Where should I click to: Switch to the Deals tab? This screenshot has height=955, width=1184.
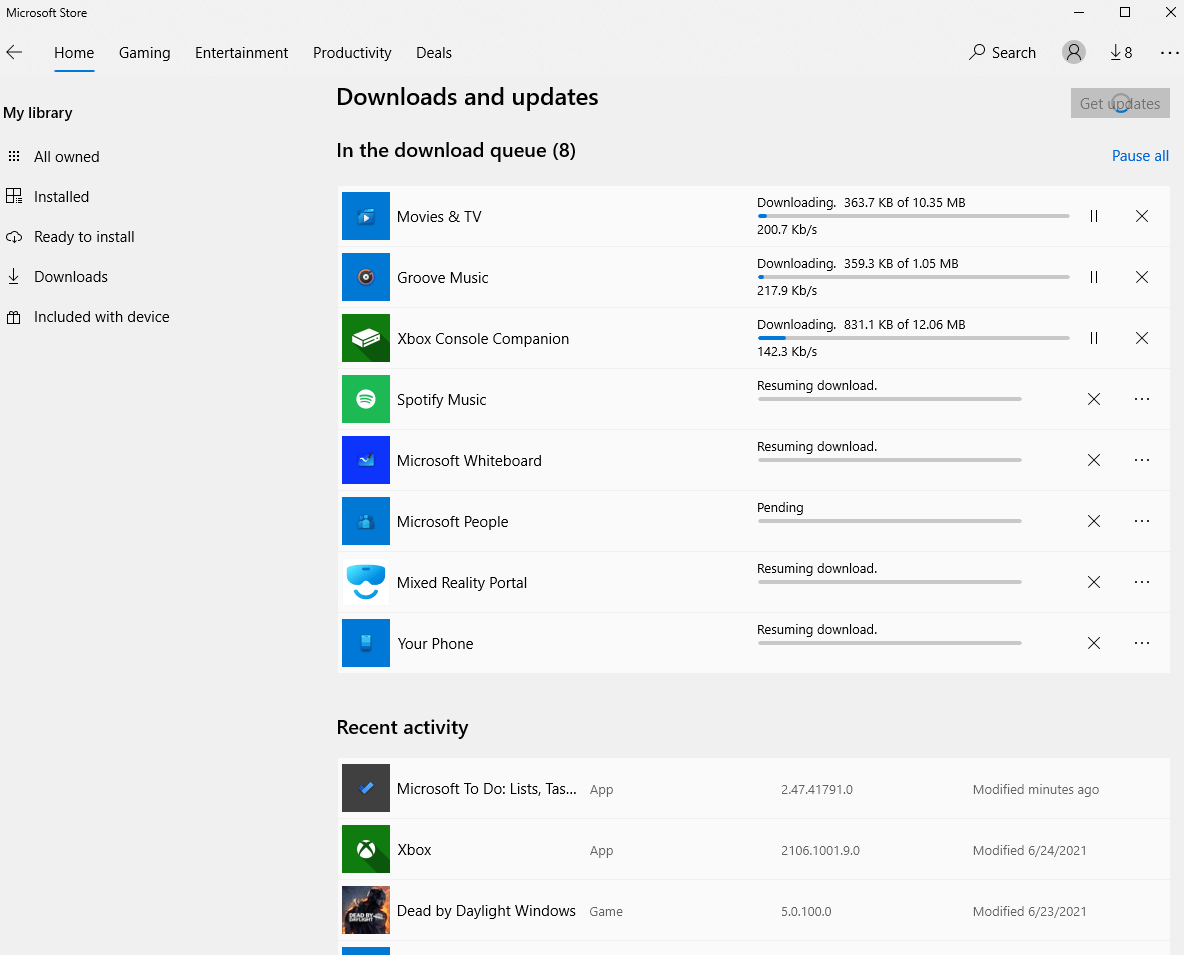coord(433,53)
